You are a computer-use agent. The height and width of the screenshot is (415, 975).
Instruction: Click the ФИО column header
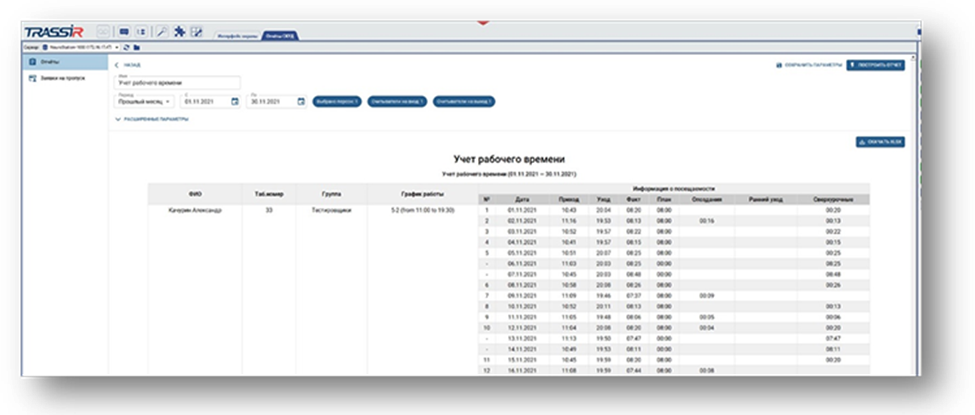pos(195,194)
